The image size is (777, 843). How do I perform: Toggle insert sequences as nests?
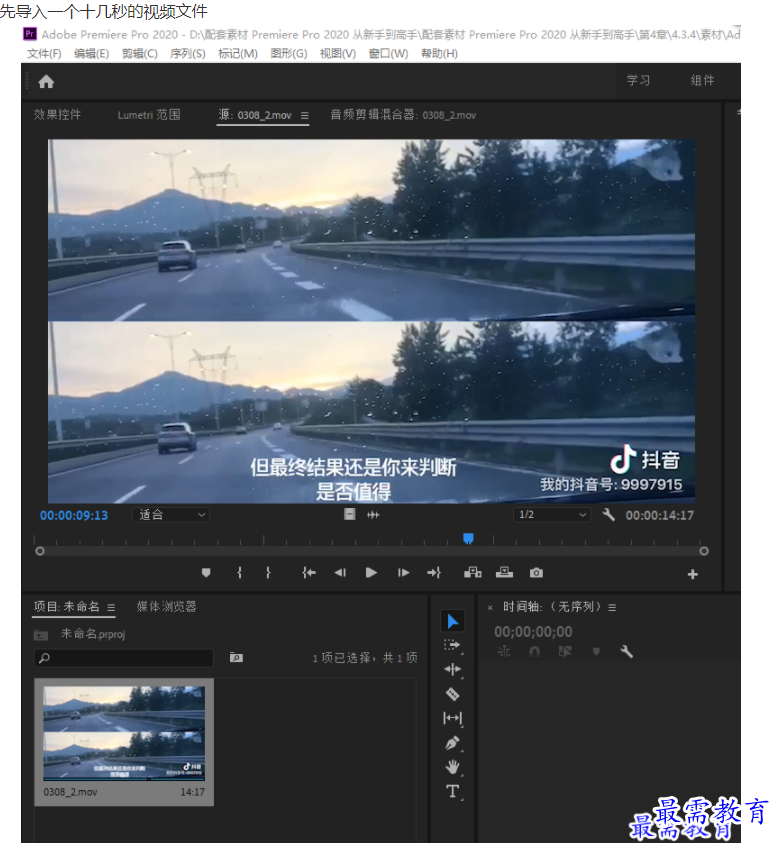pos(504,652)
